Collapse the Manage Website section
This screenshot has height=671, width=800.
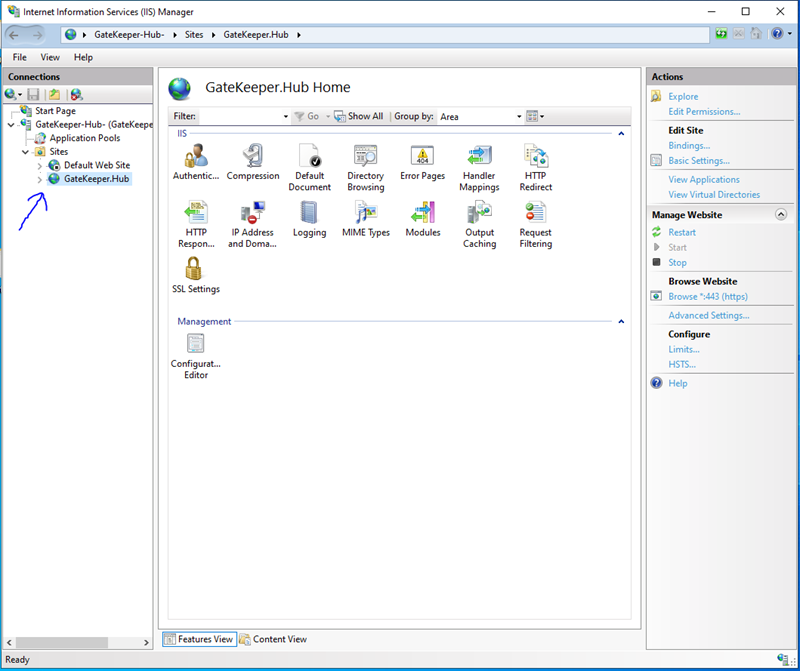click(x=781, y=214)
